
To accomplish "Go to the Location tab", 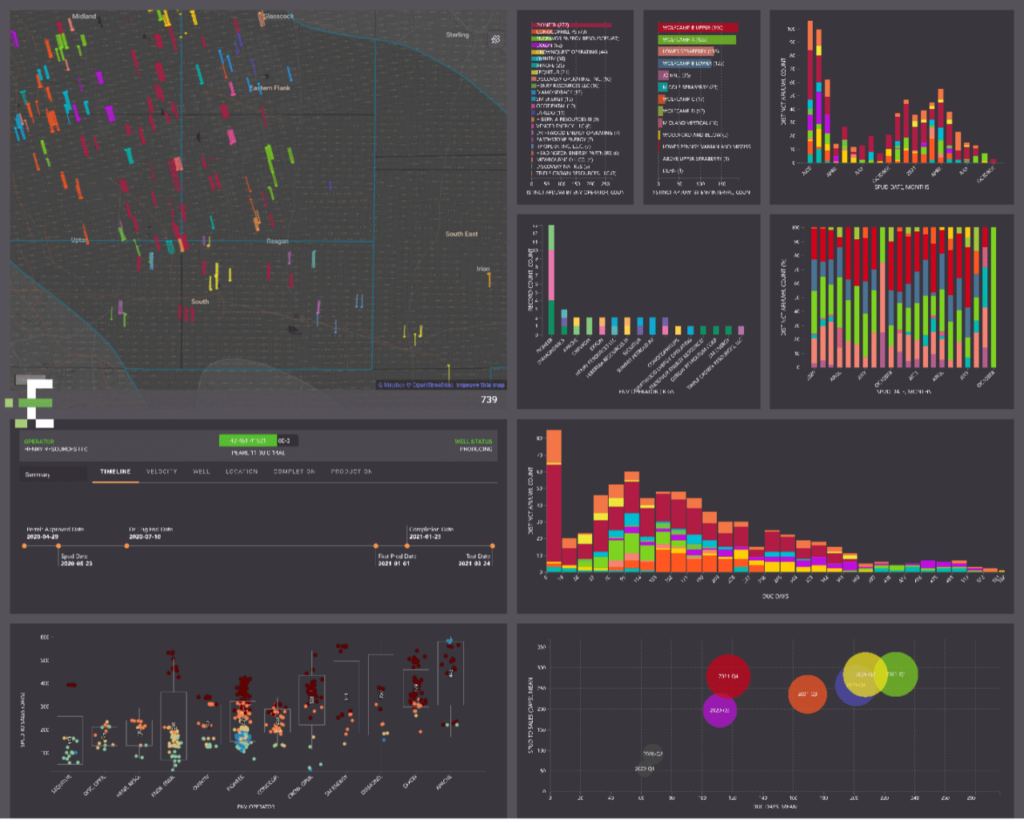I will (x=241, y=471).
